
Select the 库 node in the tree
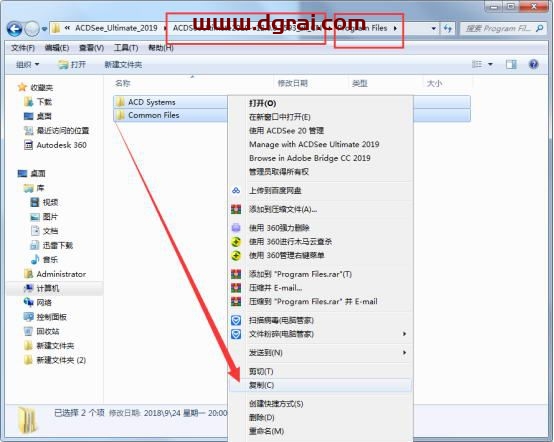click(40, 188)
